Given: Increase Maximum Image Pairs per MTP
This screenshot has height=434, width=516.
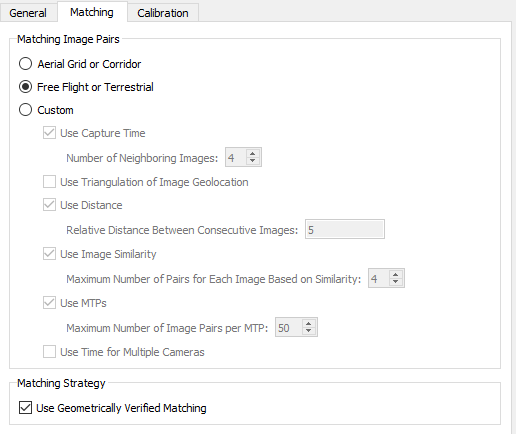Looking at the screenshot, I should click(309, 324).
